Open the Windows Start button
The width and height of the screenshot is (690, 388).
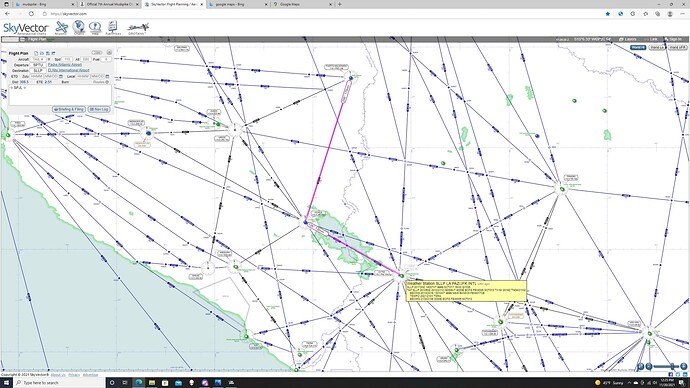6,383
